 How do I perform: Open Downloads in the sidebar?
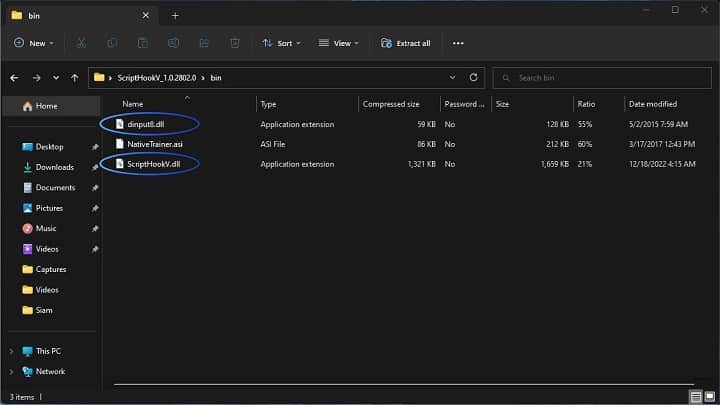pos(54,167)
